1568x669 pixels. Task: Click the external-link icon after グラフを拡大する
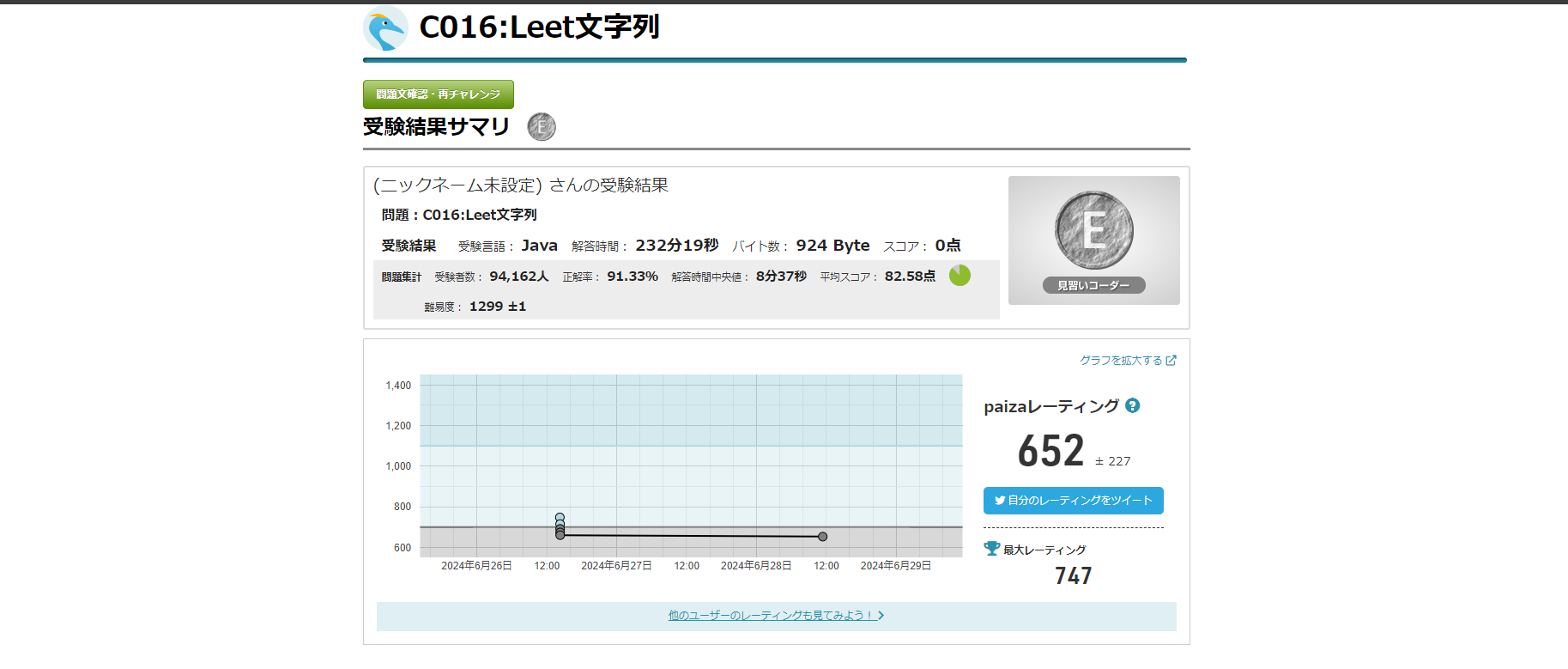[x=1171, y=361]
